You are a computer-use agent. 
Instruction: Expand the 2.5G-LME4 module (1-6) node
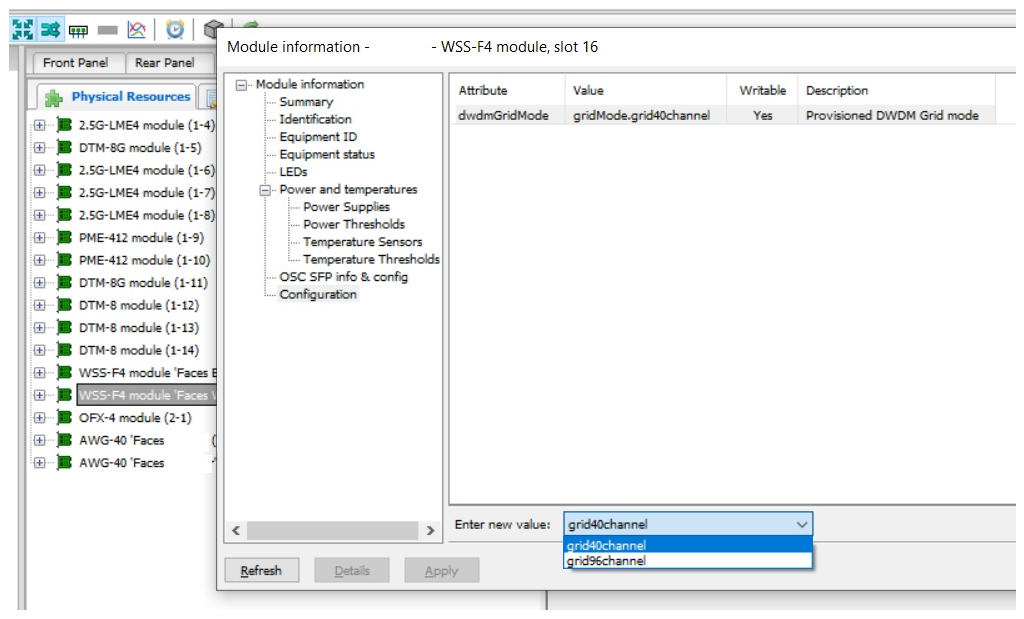pyautogui.click(x=39, y=170)
